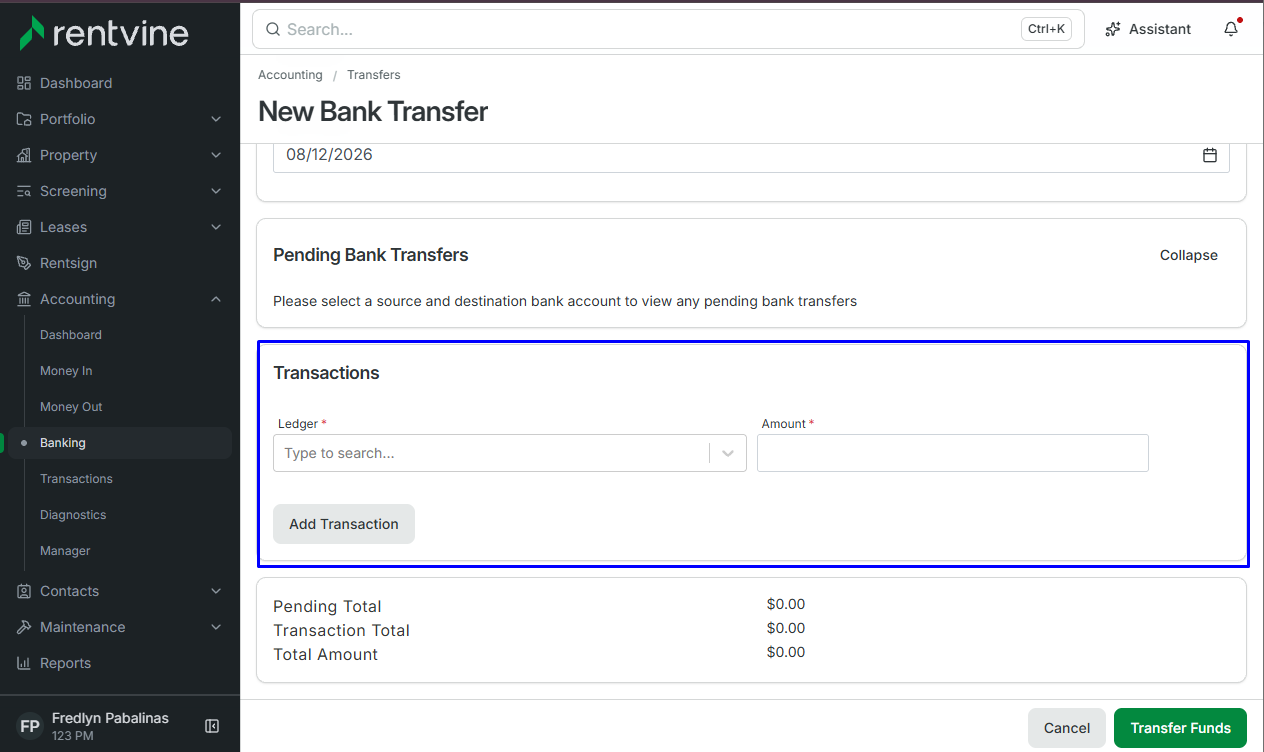The image size is (1264, 752).
Task: Open Money In under Accounting
Action: pos(66,371)
